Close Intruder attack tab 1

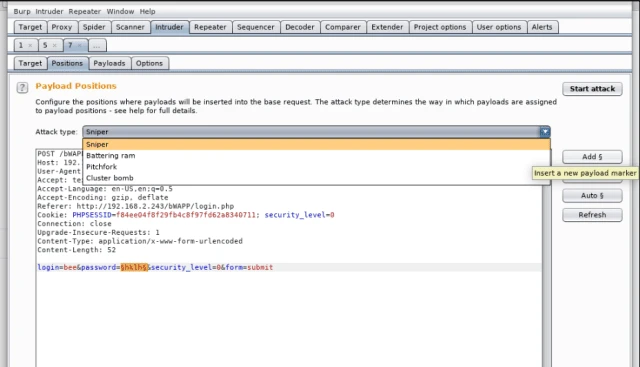pyautogui.click(x=30, y=45)
